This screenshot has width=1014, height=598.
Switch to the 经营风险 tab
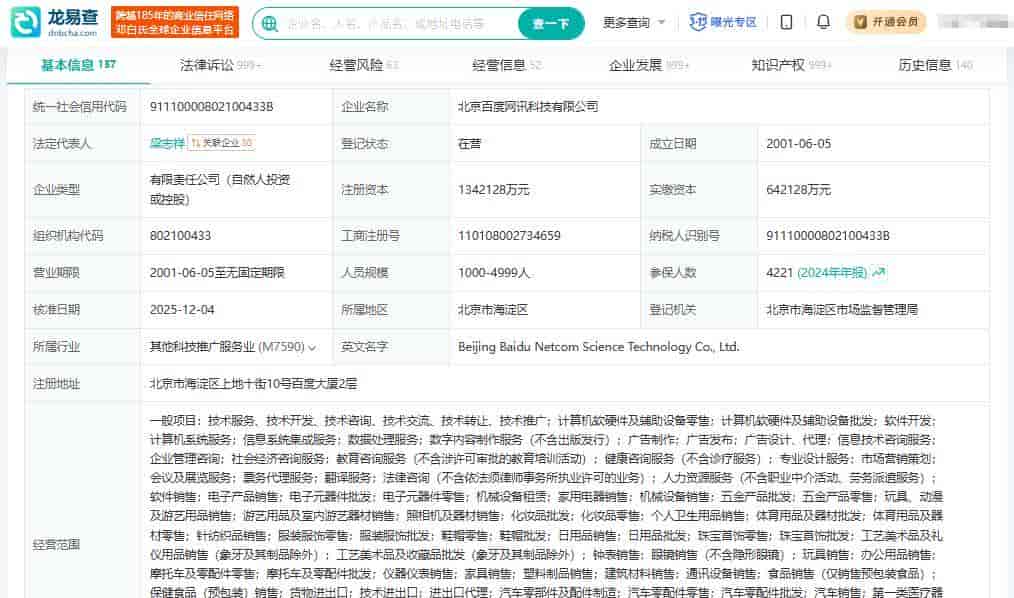click(363, 65)
